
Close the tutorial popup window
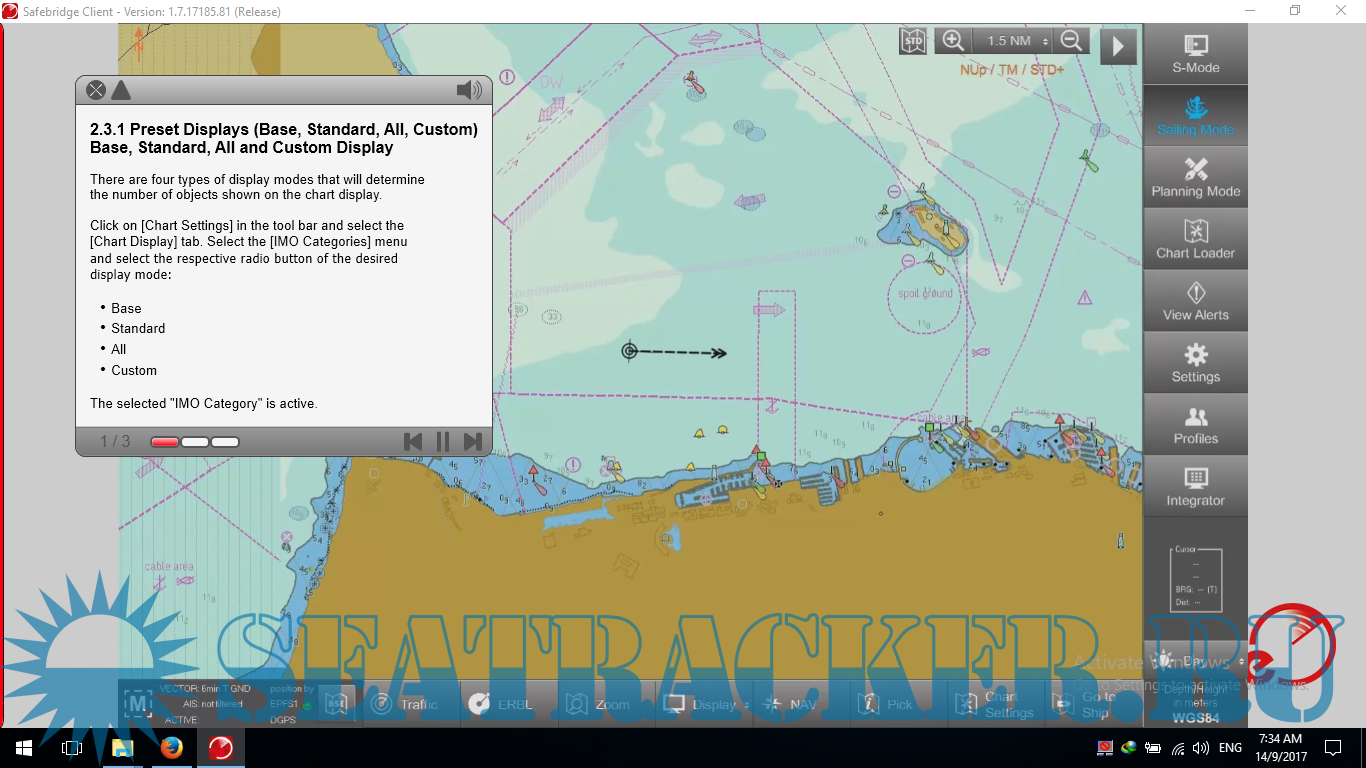(x=96, y=91)
